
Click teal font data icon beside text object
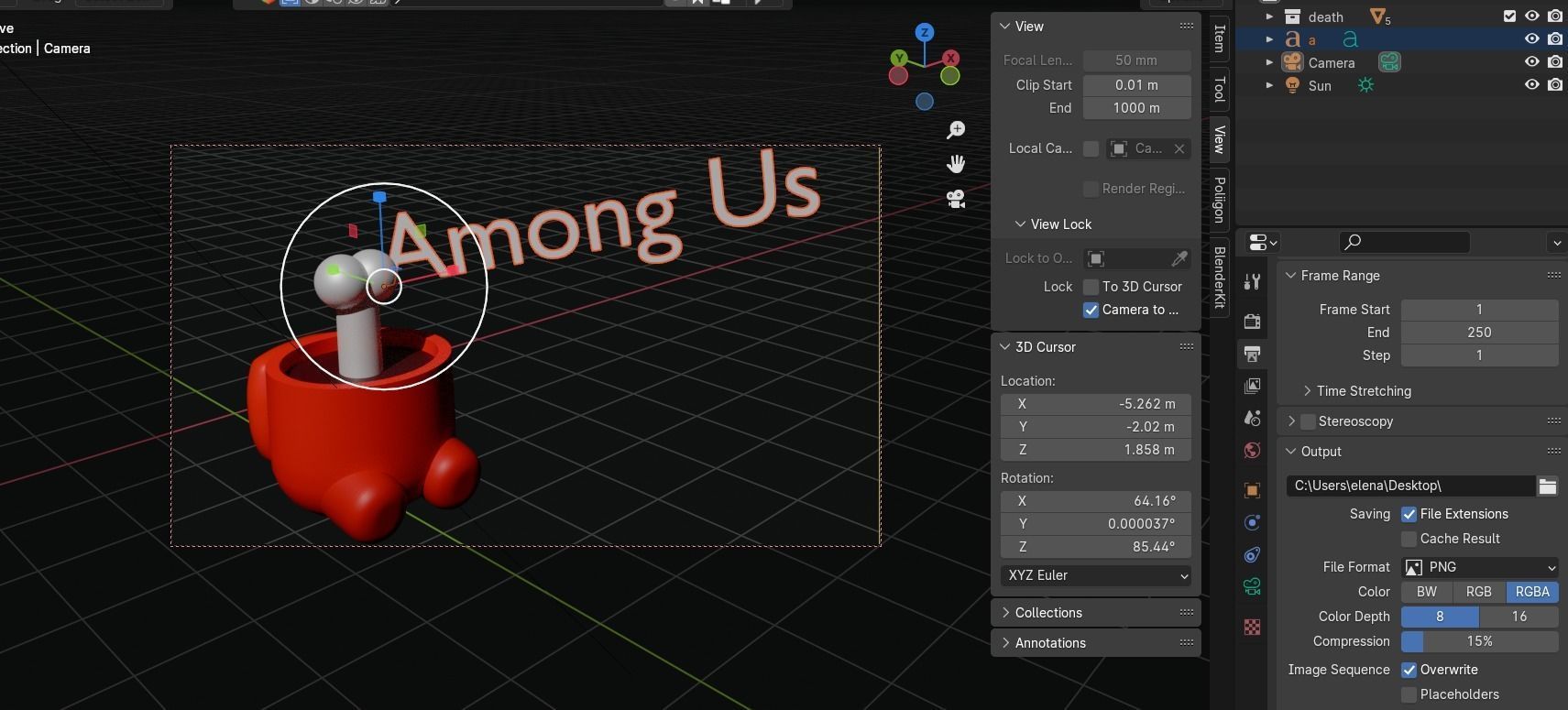[x=1350, y=39]
